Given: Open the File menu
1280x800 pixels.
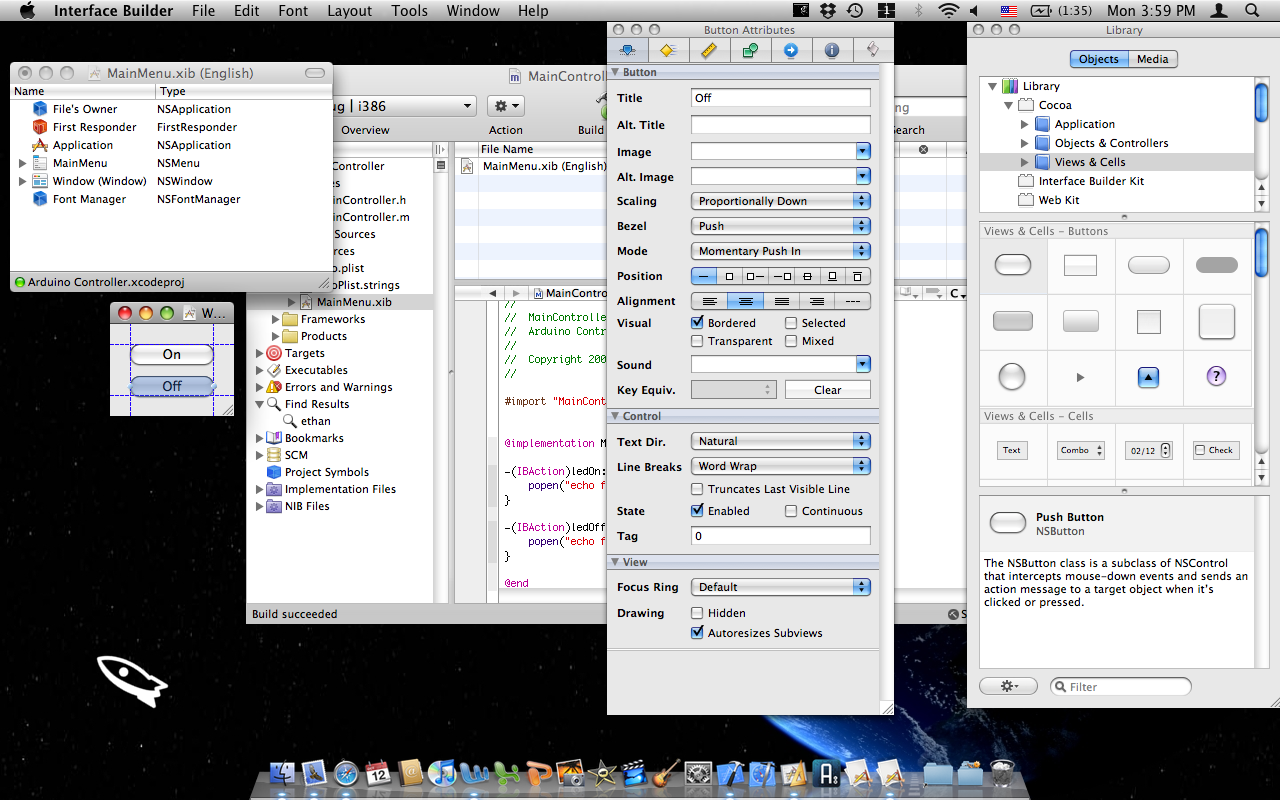Looking at the screenshot, I should (x=203, y=11).
